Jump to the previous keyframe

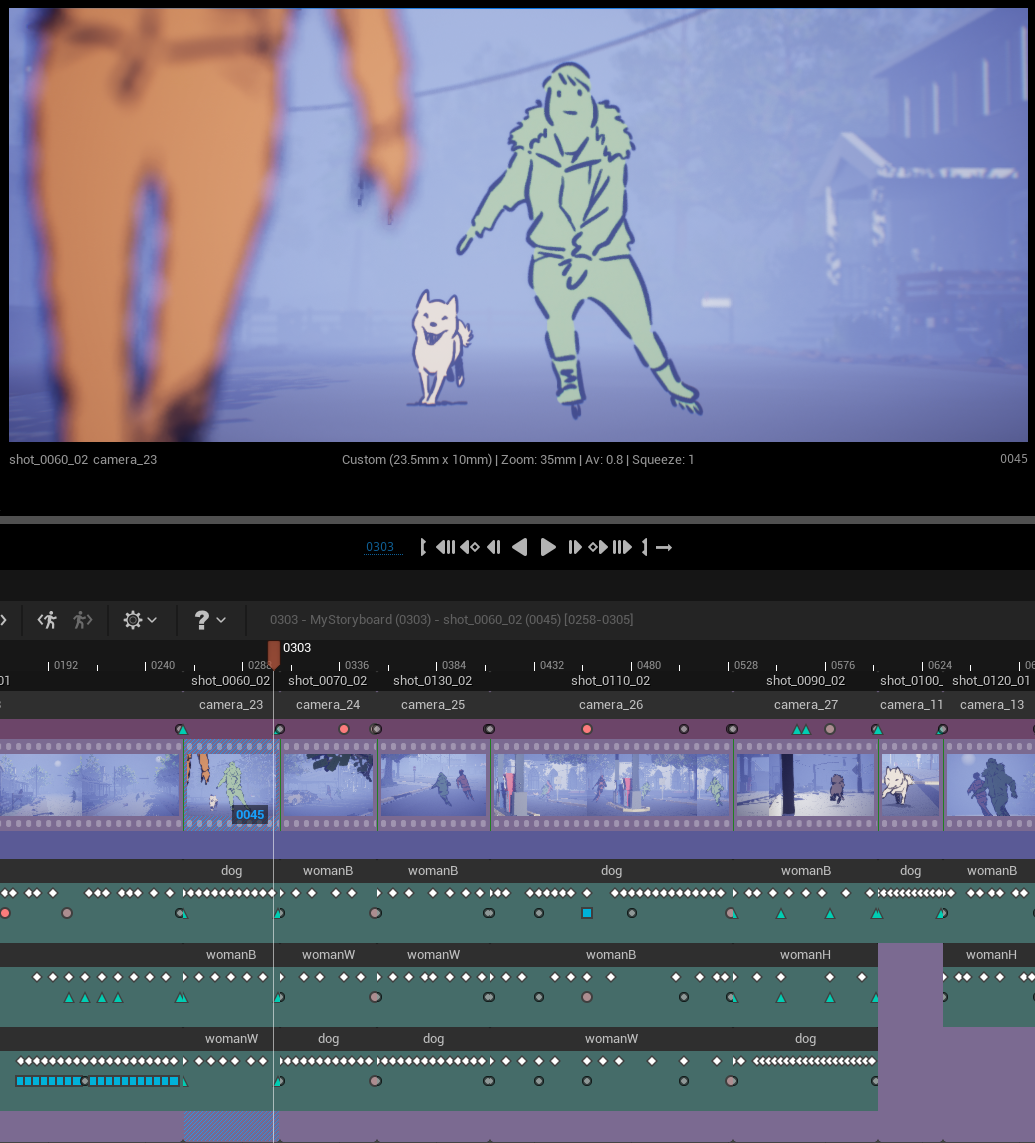(x=470, y=547)
